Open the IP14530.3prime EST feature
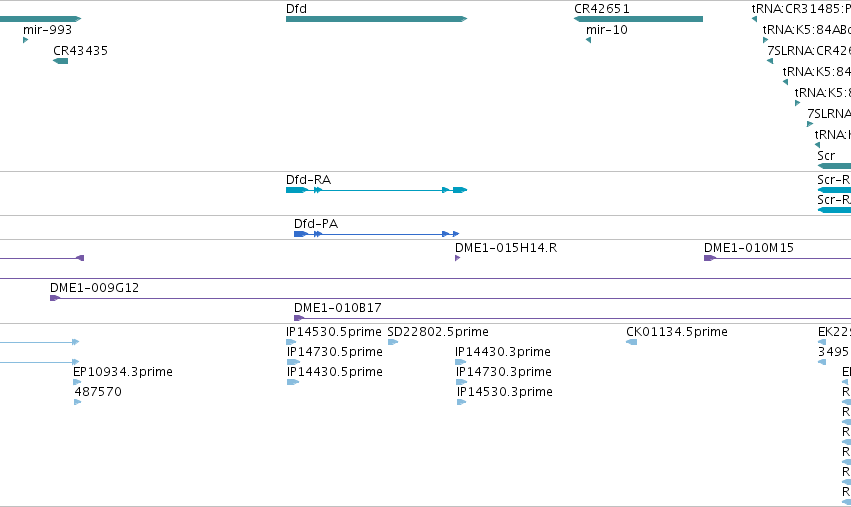This screenshot has height=507, width=851. (x=462, y=402)
